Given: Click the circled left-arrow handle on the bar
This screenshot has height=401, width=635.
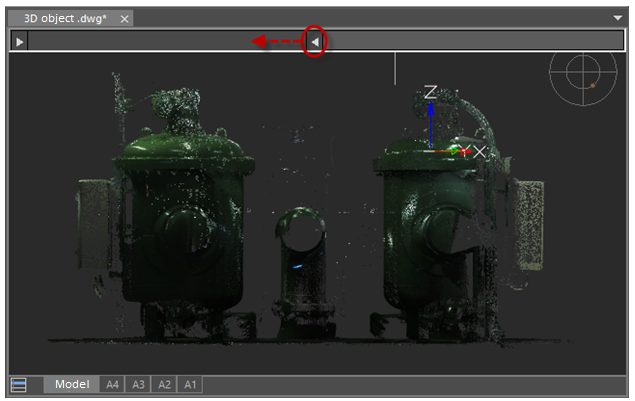Looking at the screenshot, I should [x=314, y=42].
